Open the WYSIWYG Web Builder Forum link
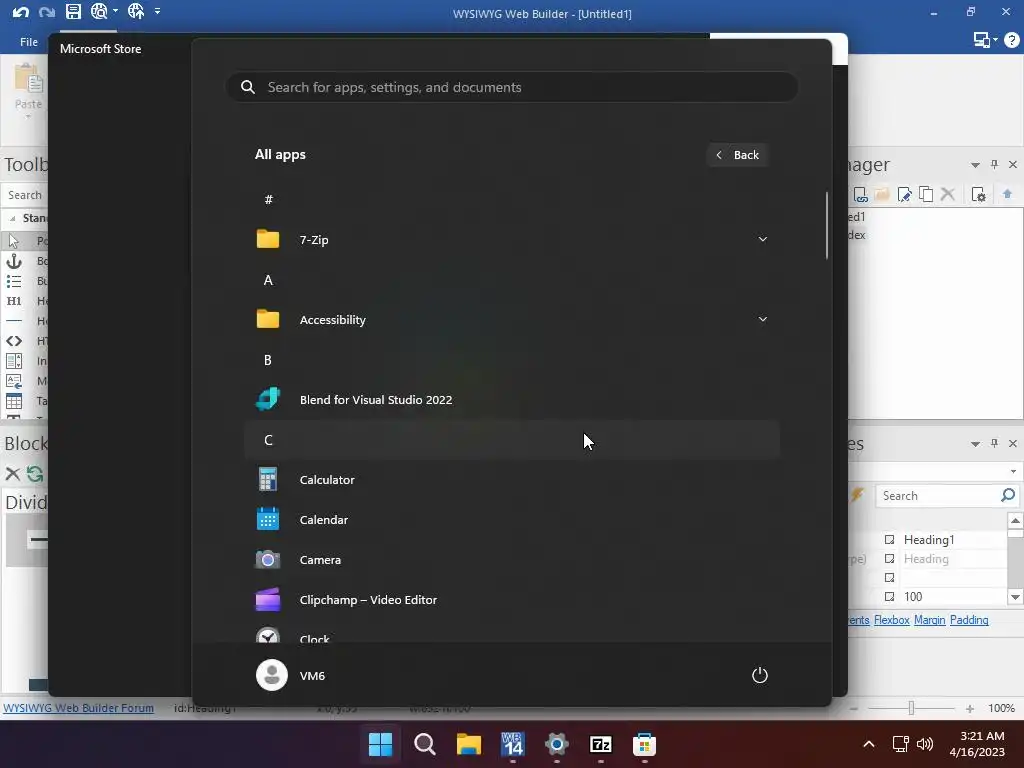Viewport: 1024px width, 768px height. 78,708
